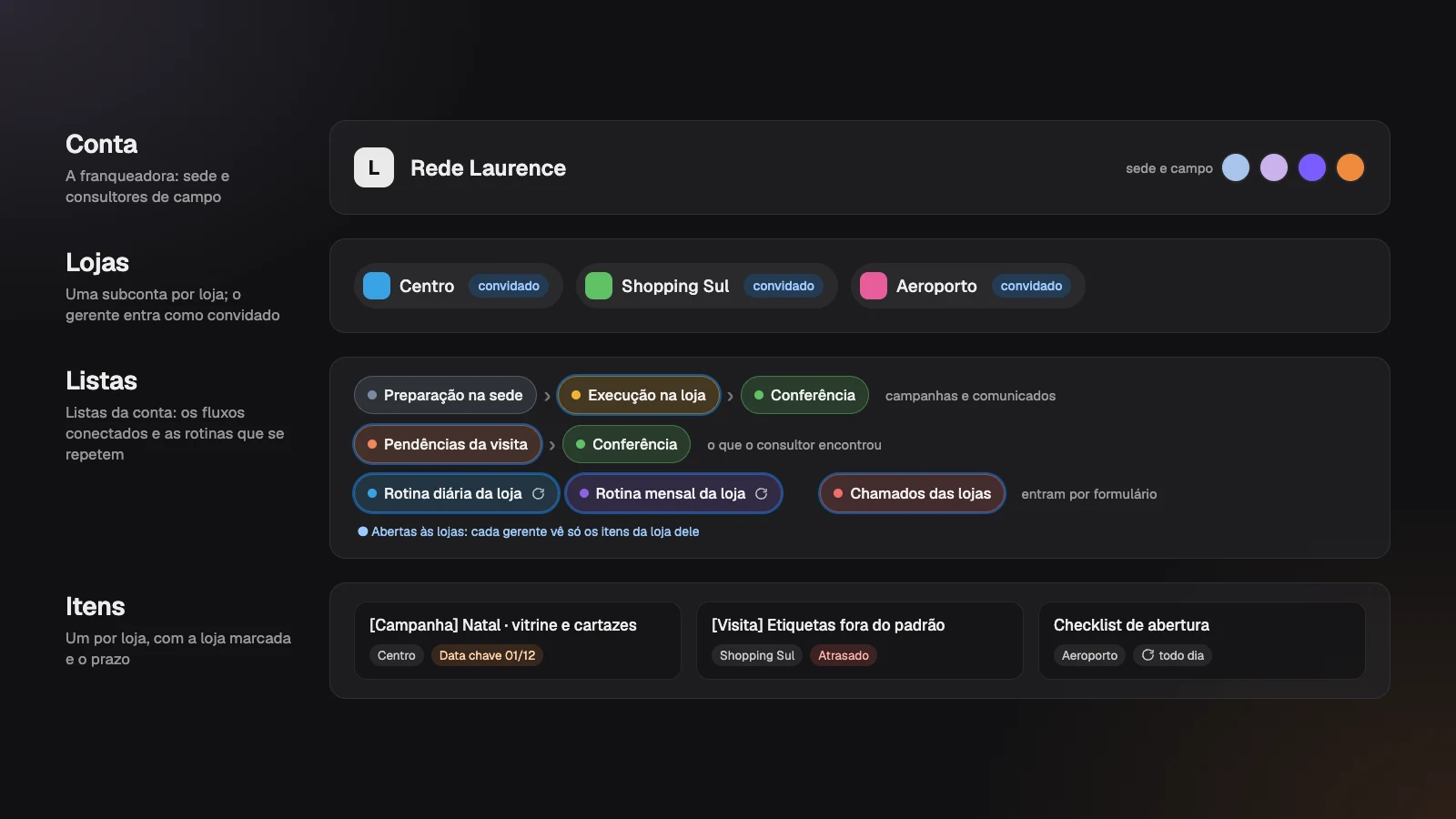The height and width of the screenshot is (819, 1456).
Task: Open the [Visita] Etiquetas fora do padrão item
Action: point(860,641)
